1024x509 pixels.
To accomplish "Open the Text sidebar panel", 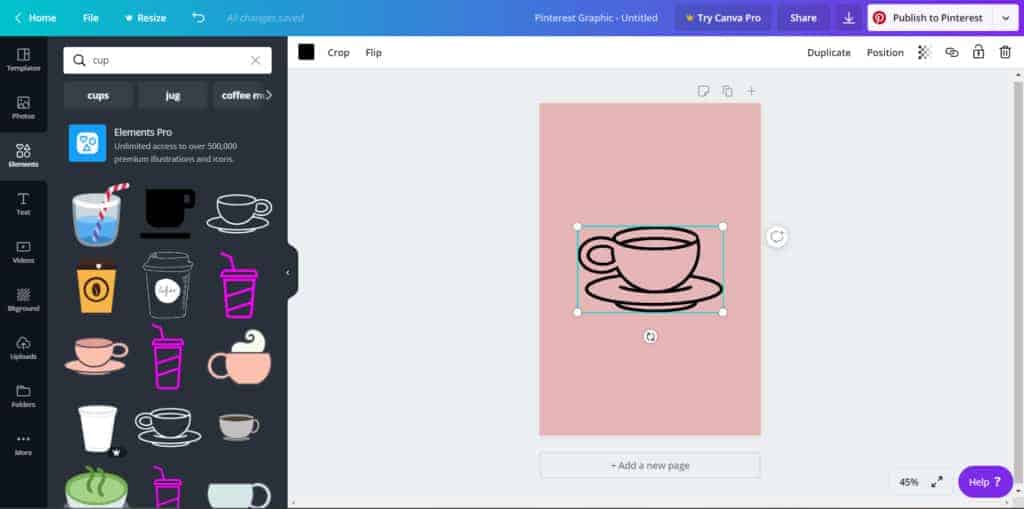I will (x=24, y=204).
